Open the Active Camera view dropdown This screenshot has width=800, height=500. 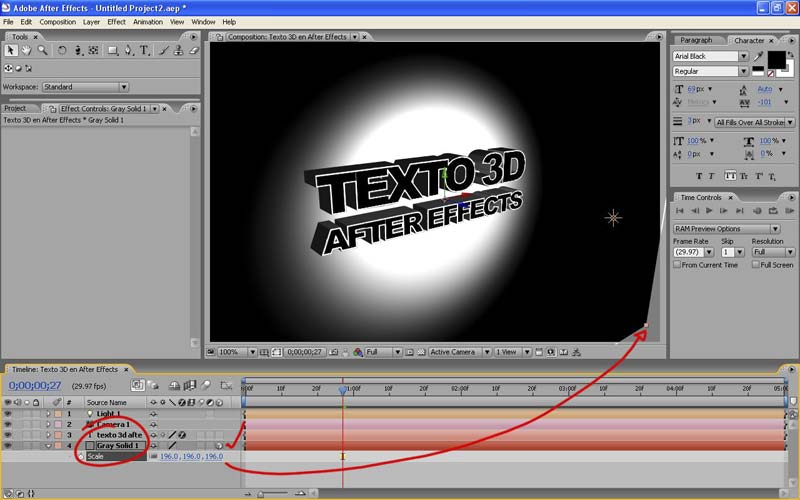pos(460,352)
